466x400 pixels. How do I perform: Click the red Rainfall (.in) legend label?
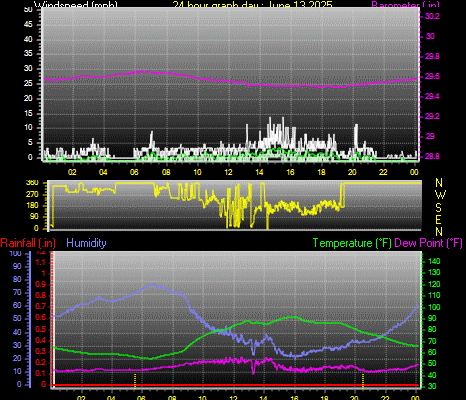pyautogui.click(x=28, y=243)
